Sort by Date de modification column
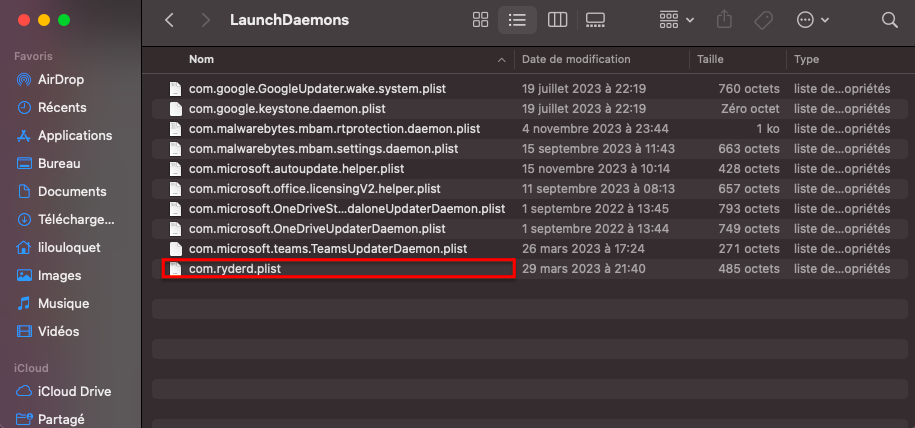This screenshot has height=428, width=915. 576,60
